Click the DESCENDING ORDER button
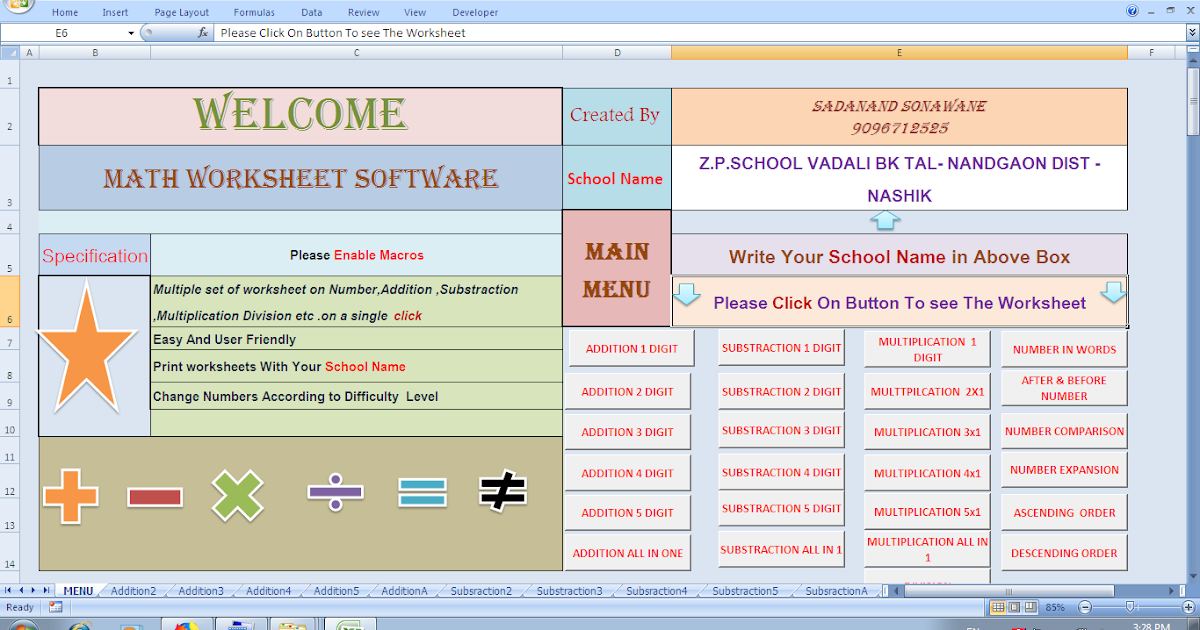This screenshot has height=630, width=1200. 1063,552
